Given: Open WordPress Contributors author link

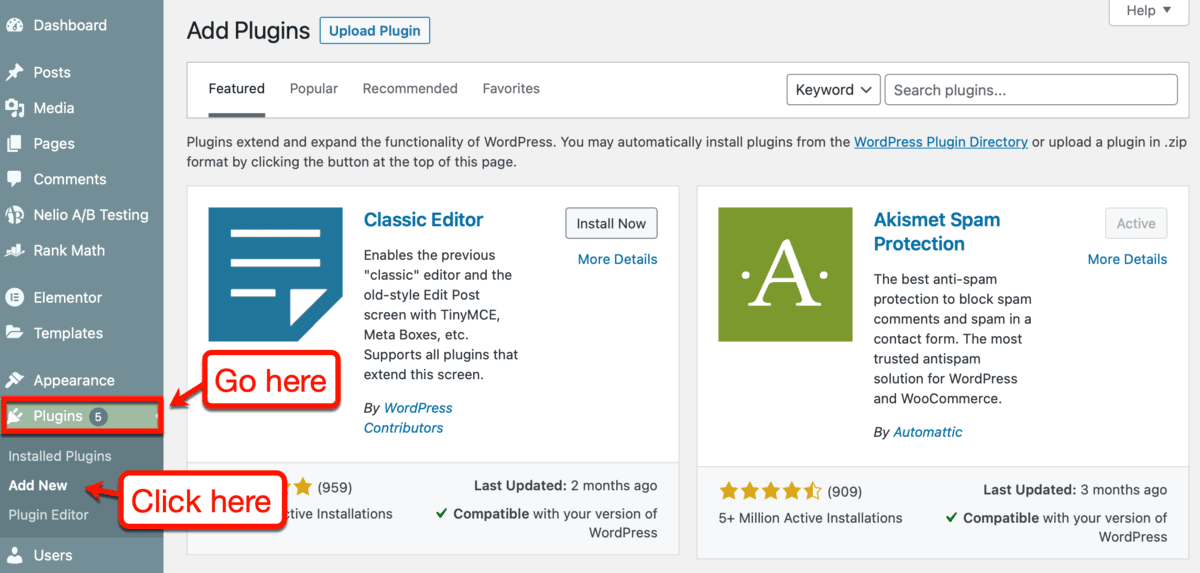Looking at the screenshot, I should click(408, 418).
